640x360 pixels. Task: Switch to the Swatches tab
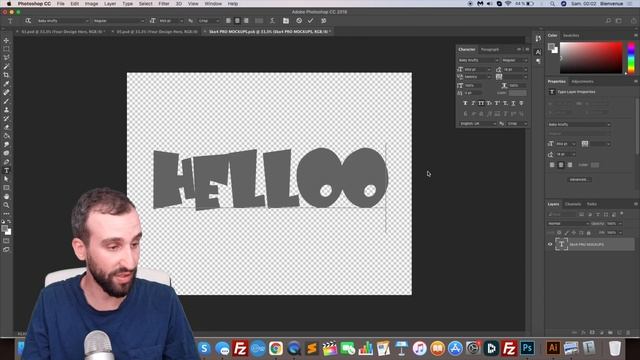[x=571, y=36]
